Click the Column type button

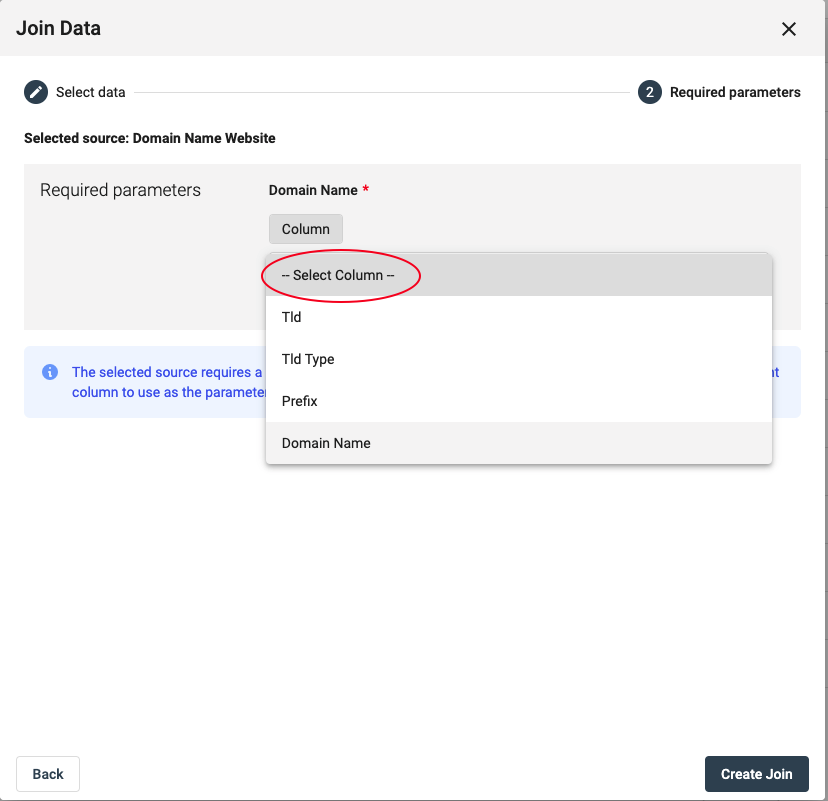point(306,229)
